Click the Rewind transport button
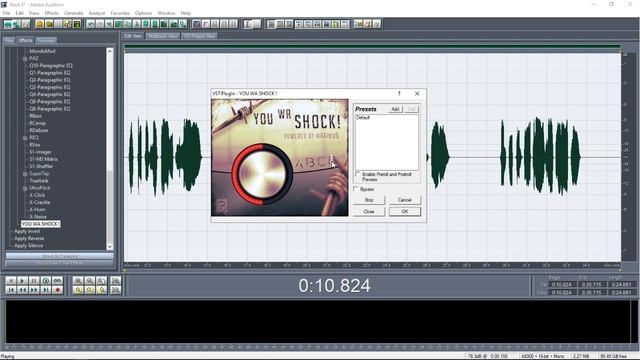 click(x=22, y=290)
